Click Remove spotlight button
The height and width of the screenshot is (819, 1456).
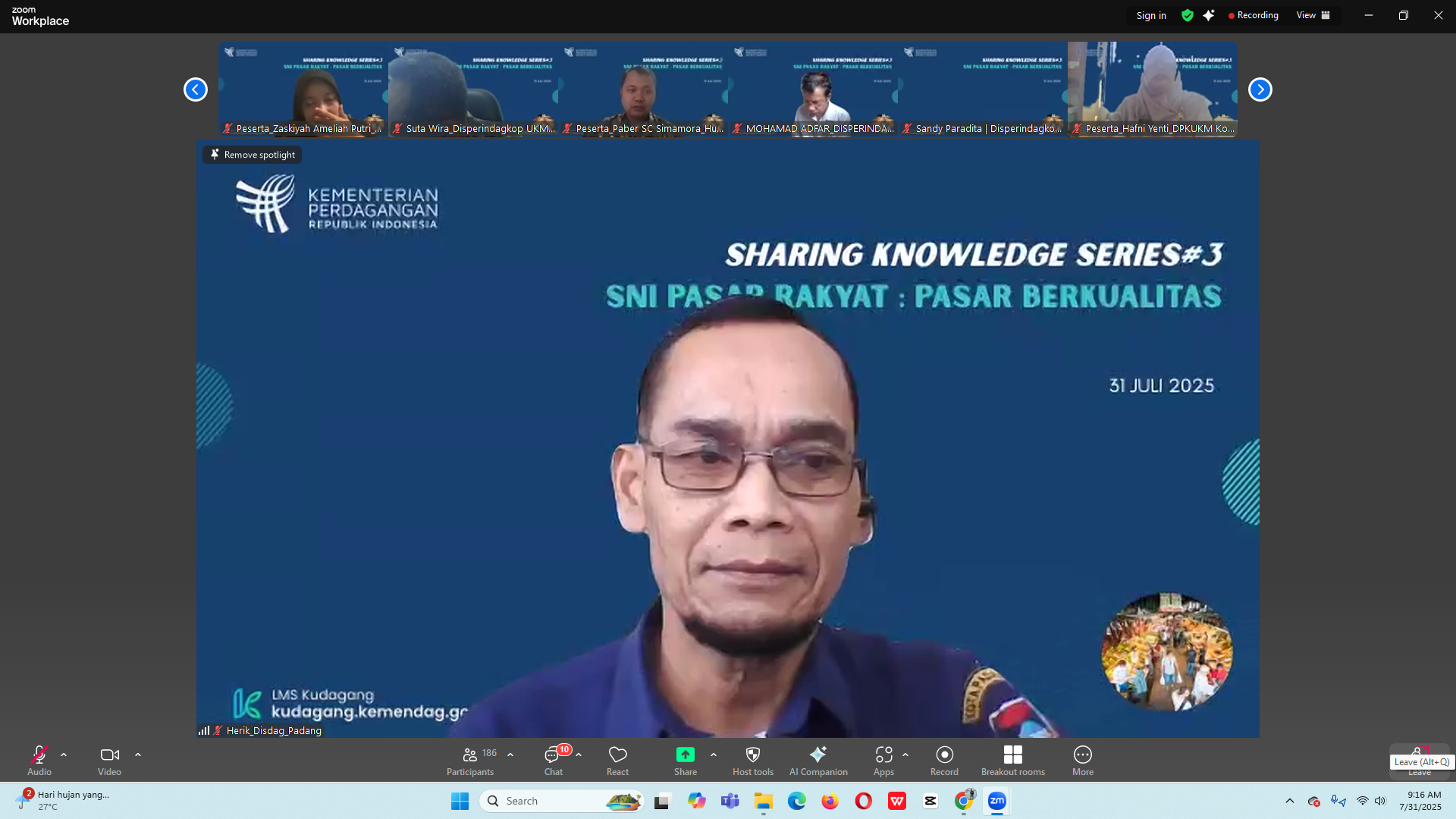tap(253, 155)
